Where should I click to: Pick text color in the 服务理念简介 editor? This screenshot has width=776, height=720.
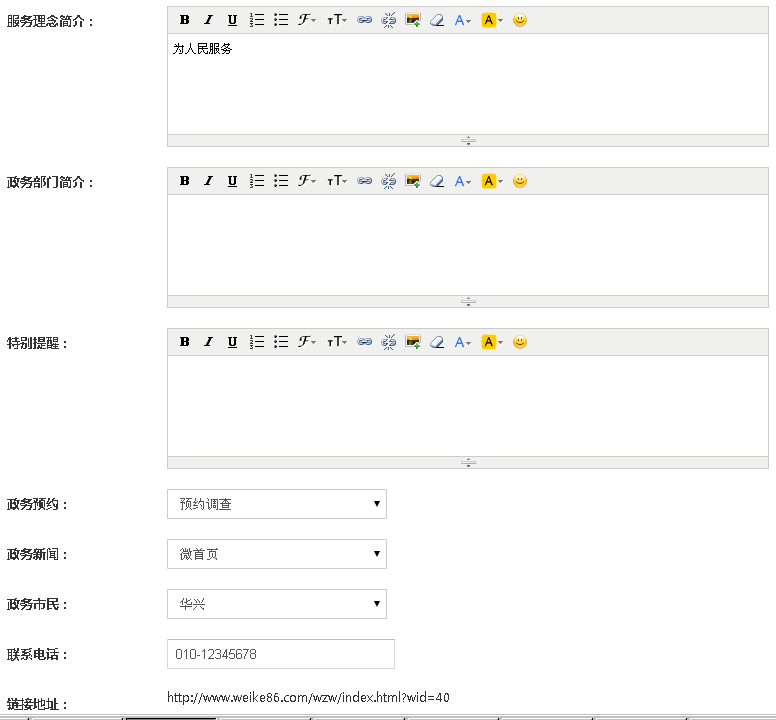462,20
